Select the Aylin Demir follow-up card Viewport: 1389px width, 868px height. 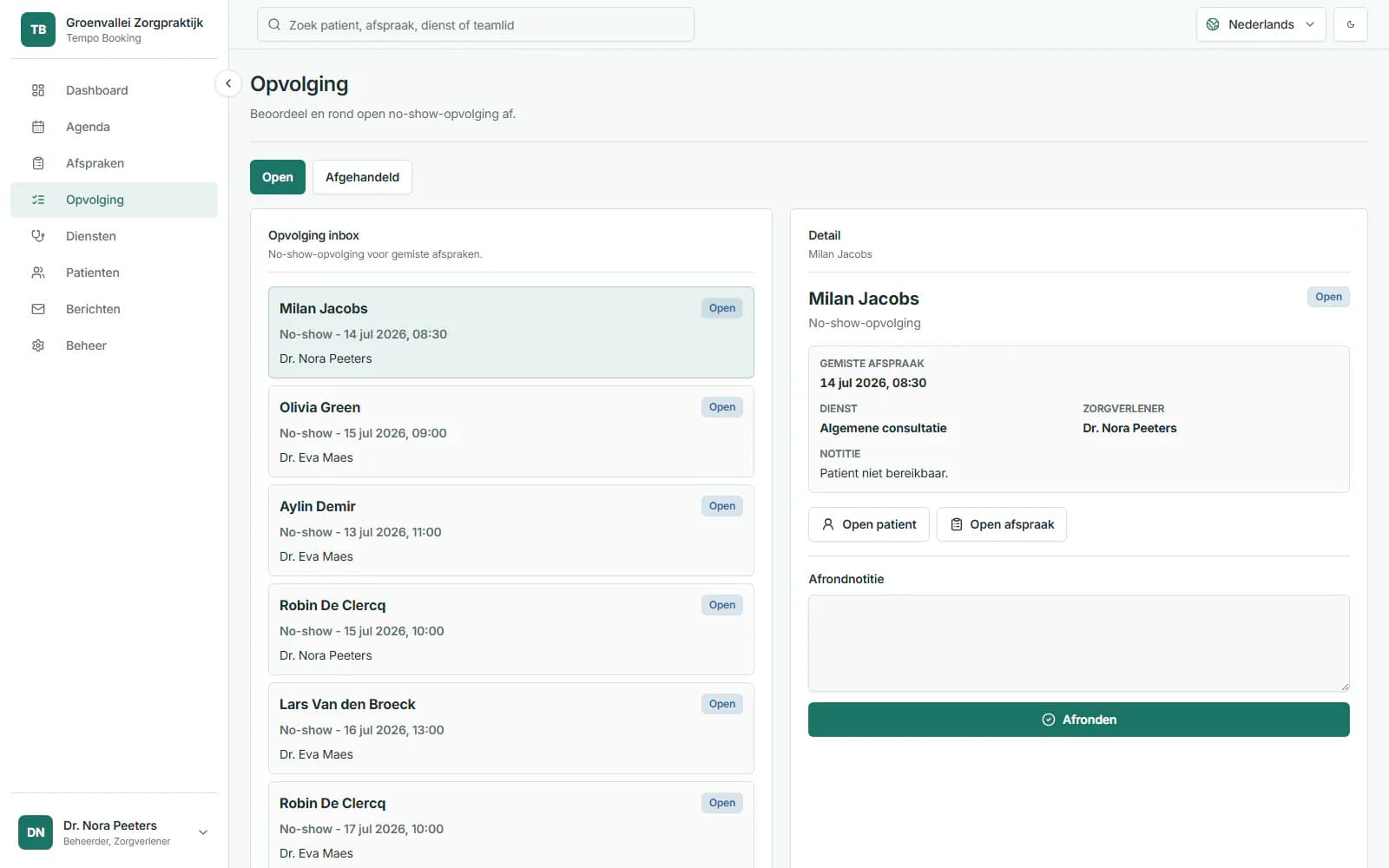tap(511, 530)
